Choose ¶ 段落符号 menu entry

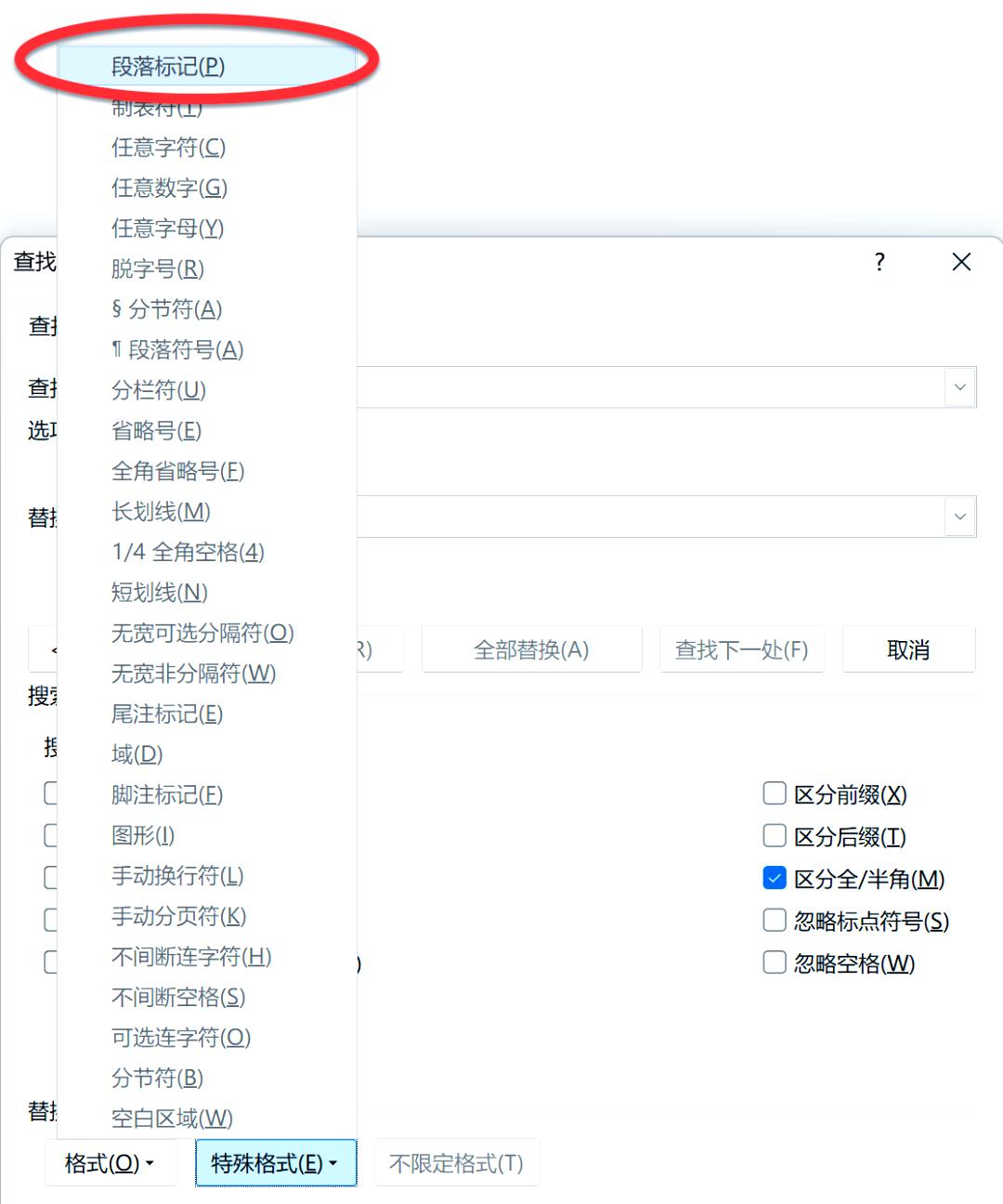point(177,350)
